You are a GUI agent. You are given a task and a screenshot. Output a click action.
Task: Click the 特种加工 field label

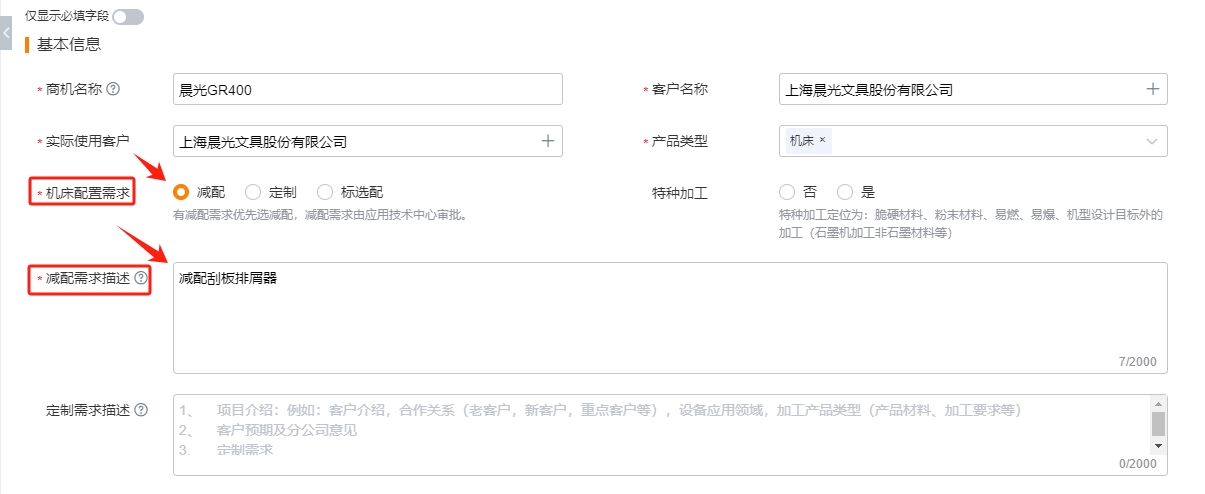680,193
